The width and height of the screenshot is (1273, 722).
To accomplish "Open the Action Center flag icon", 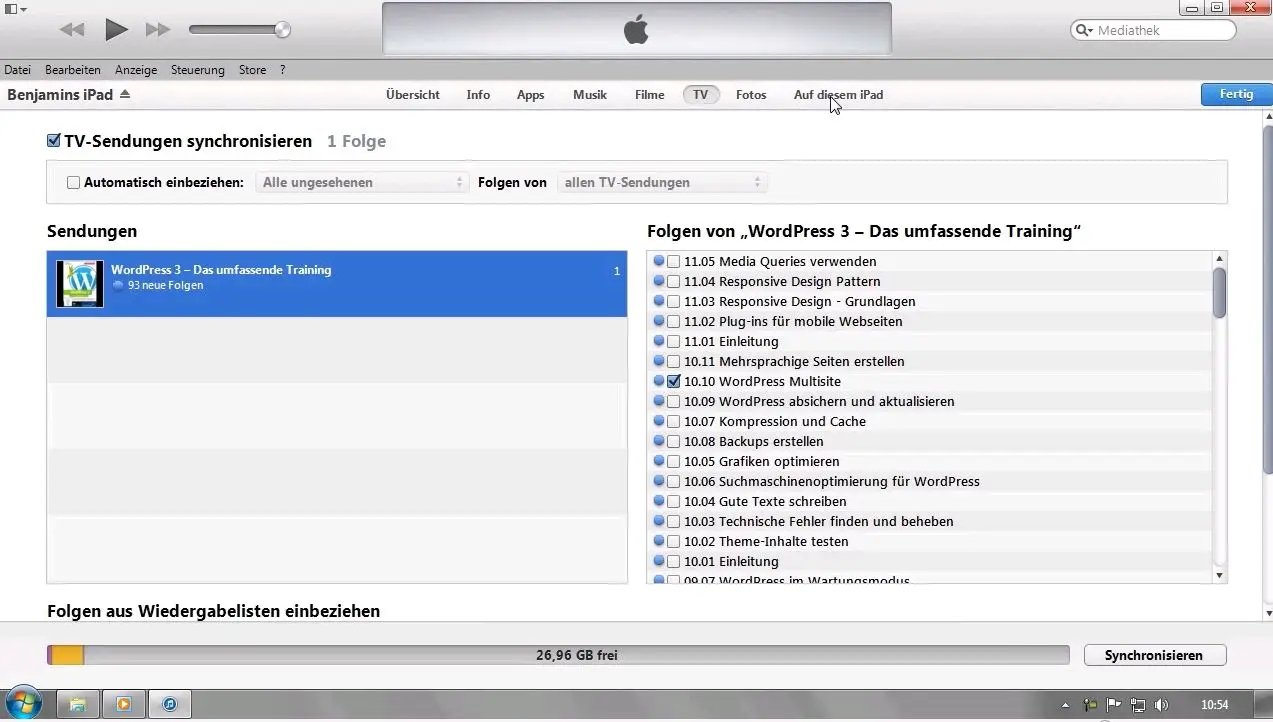I will (x=1113, y=705).
